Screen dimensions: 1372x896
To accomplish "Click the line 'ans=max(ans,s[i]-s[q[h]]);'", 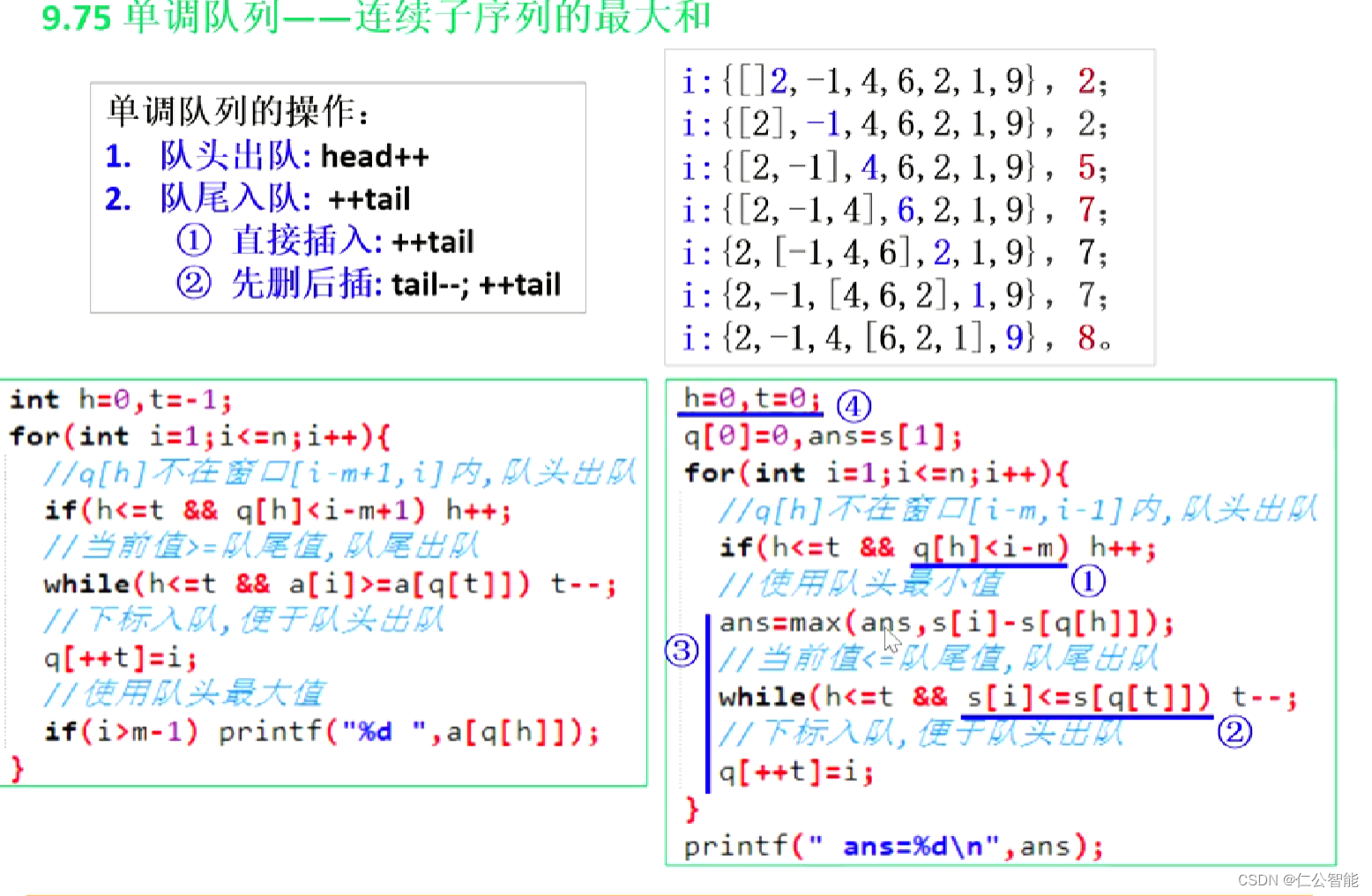I will pos(947,623).
